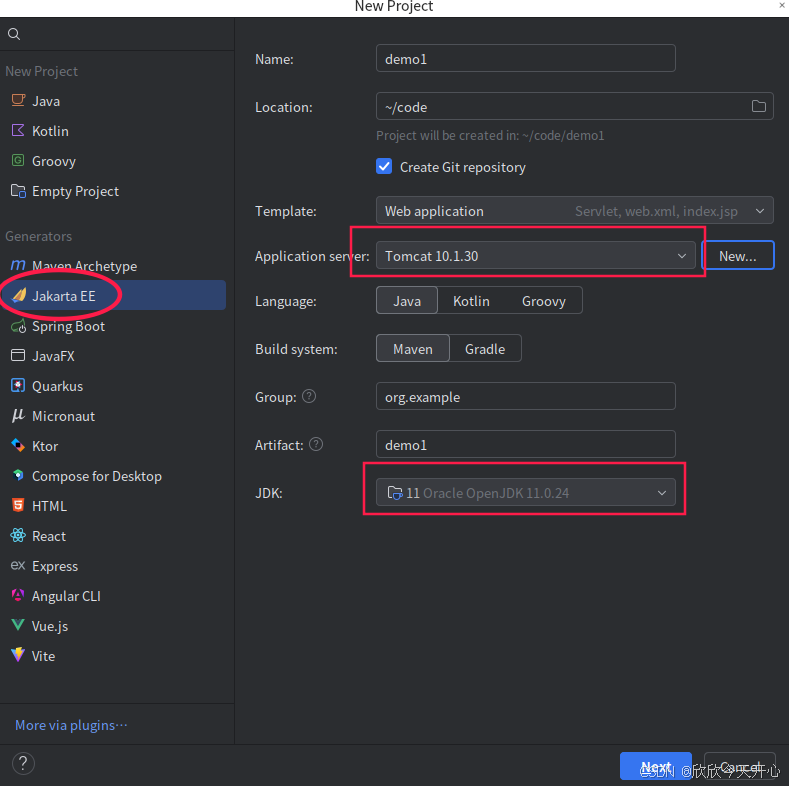This screenshot has height=786, width=789.
Task: Select the Maven Archetype generator icon
Action: (18, 265)
